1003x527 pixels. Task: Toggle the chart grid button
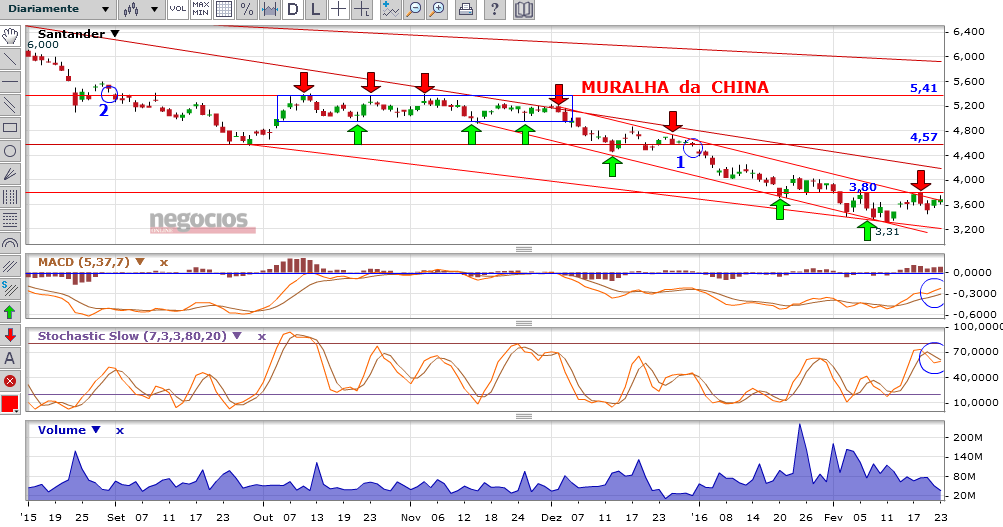tap(223, 9)
